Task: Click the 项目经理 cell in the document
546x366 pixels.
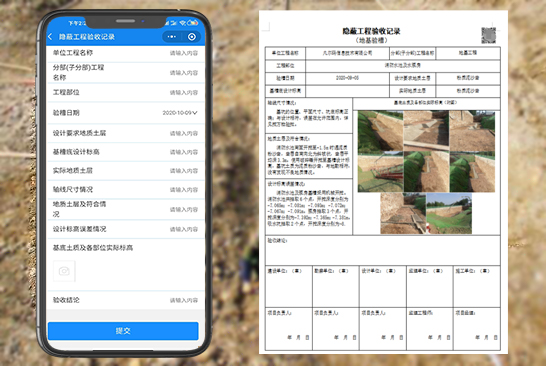Action: pyautogui.click(x=477, y=329)
